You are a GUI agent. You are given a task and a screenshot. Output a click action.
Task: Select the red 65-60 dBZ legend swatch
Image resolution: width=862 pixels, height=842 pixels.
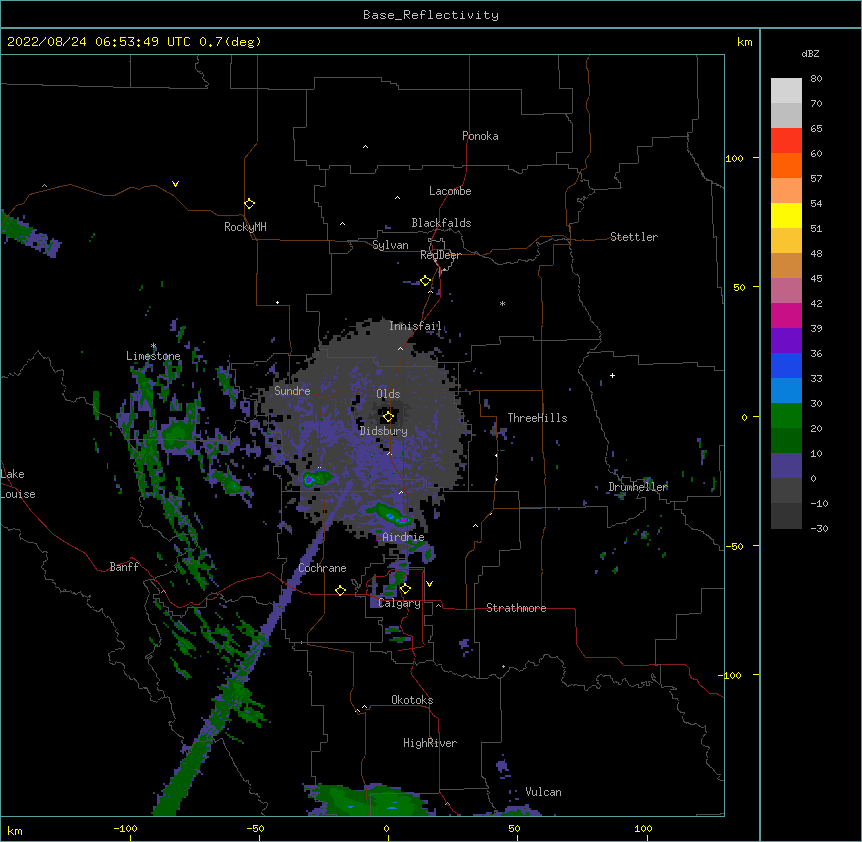click(x=786, y=140)
